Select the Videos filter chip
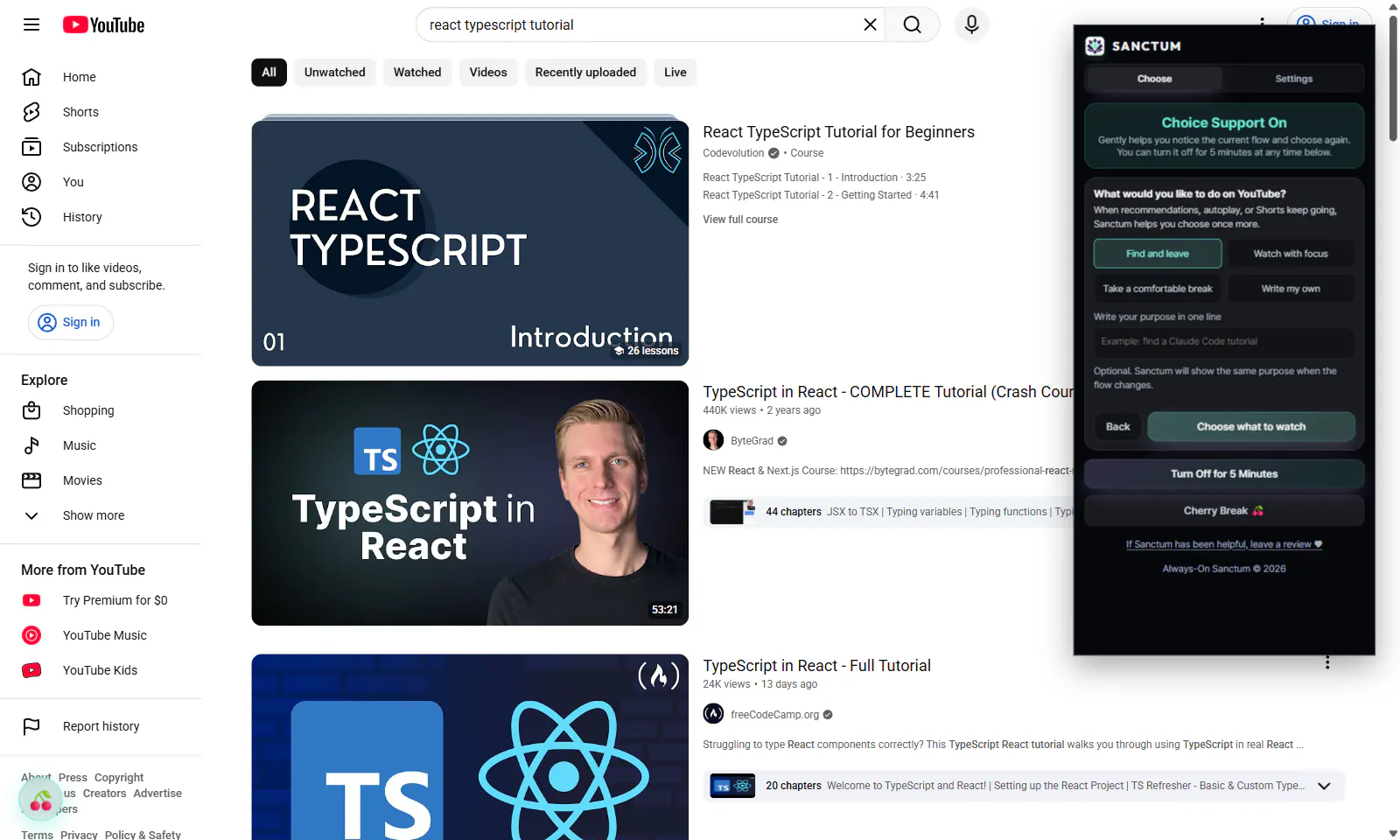Screen dimensions: 1400x840 (x=488, y=73)
